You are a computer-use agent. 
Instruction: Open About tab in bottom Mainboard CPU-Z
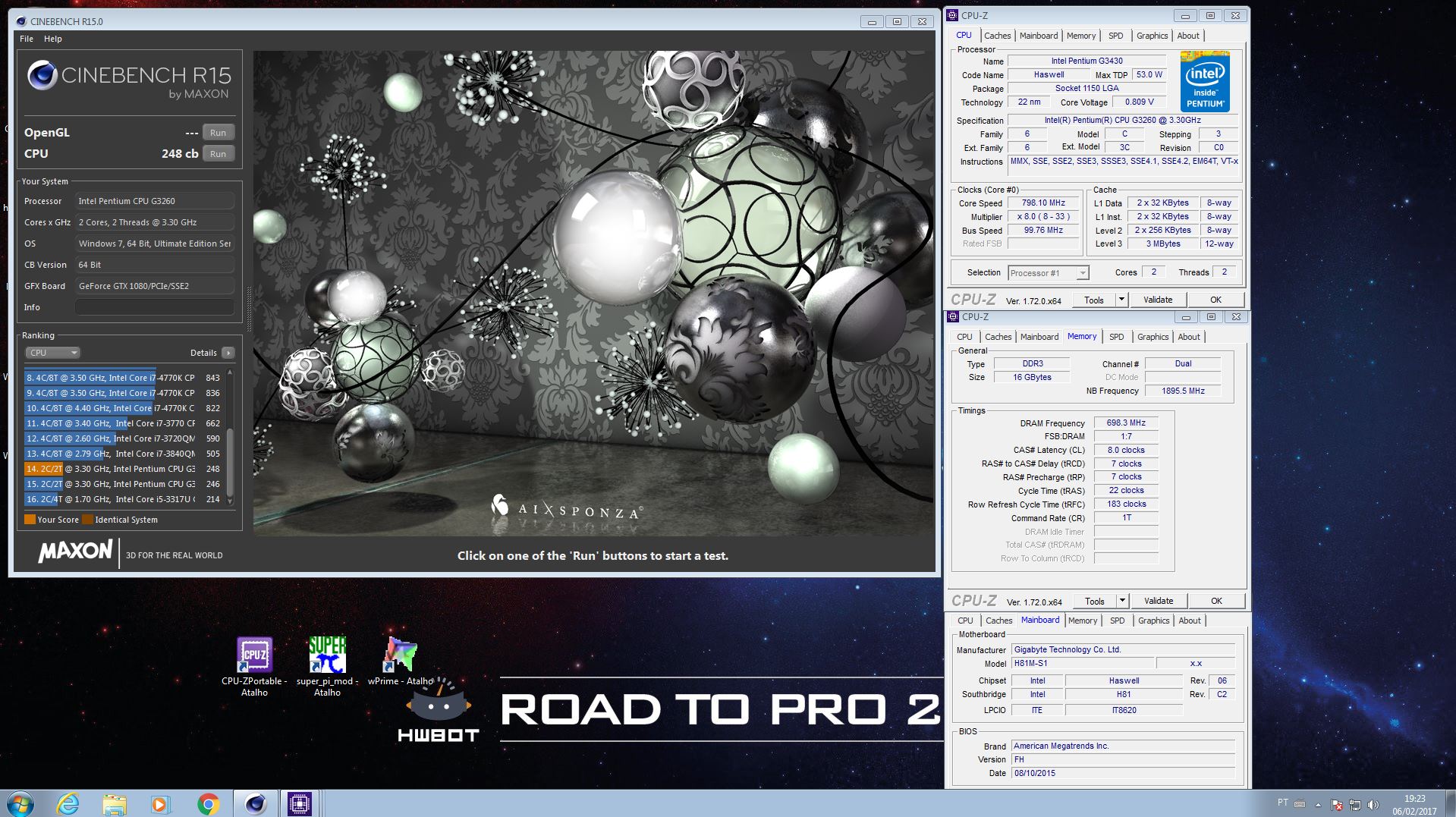coord(1190,621)
